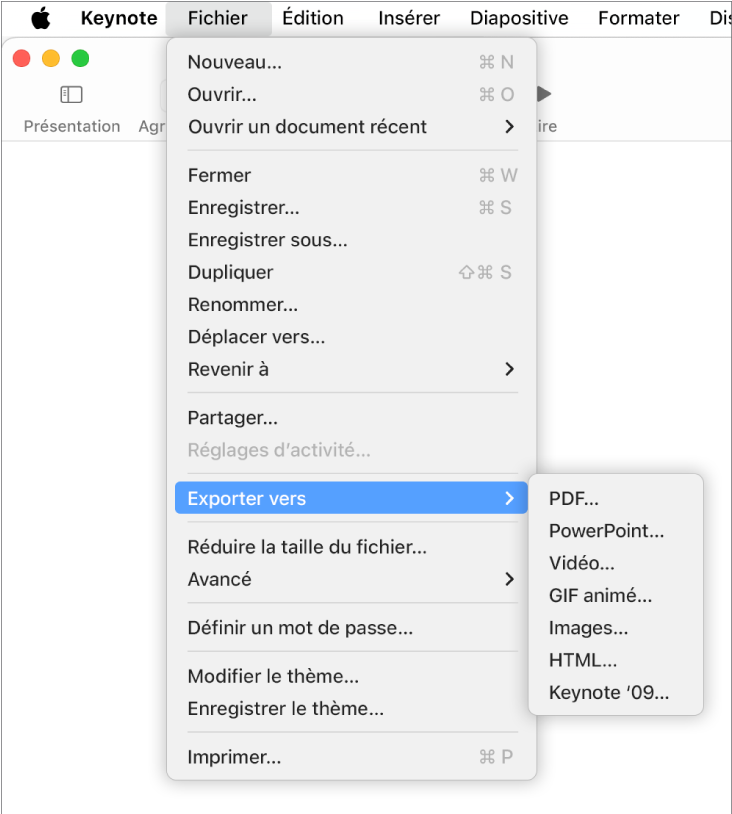Open the Diapositive menu
This screenshot has width=732, height=814.
[x=519, y=17]
